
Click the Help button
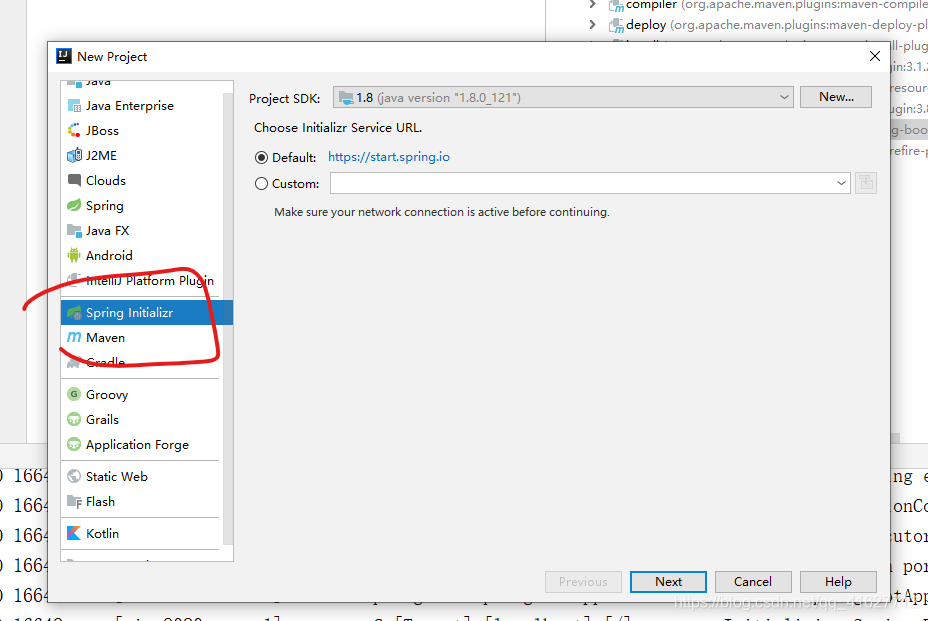point(838,582)
